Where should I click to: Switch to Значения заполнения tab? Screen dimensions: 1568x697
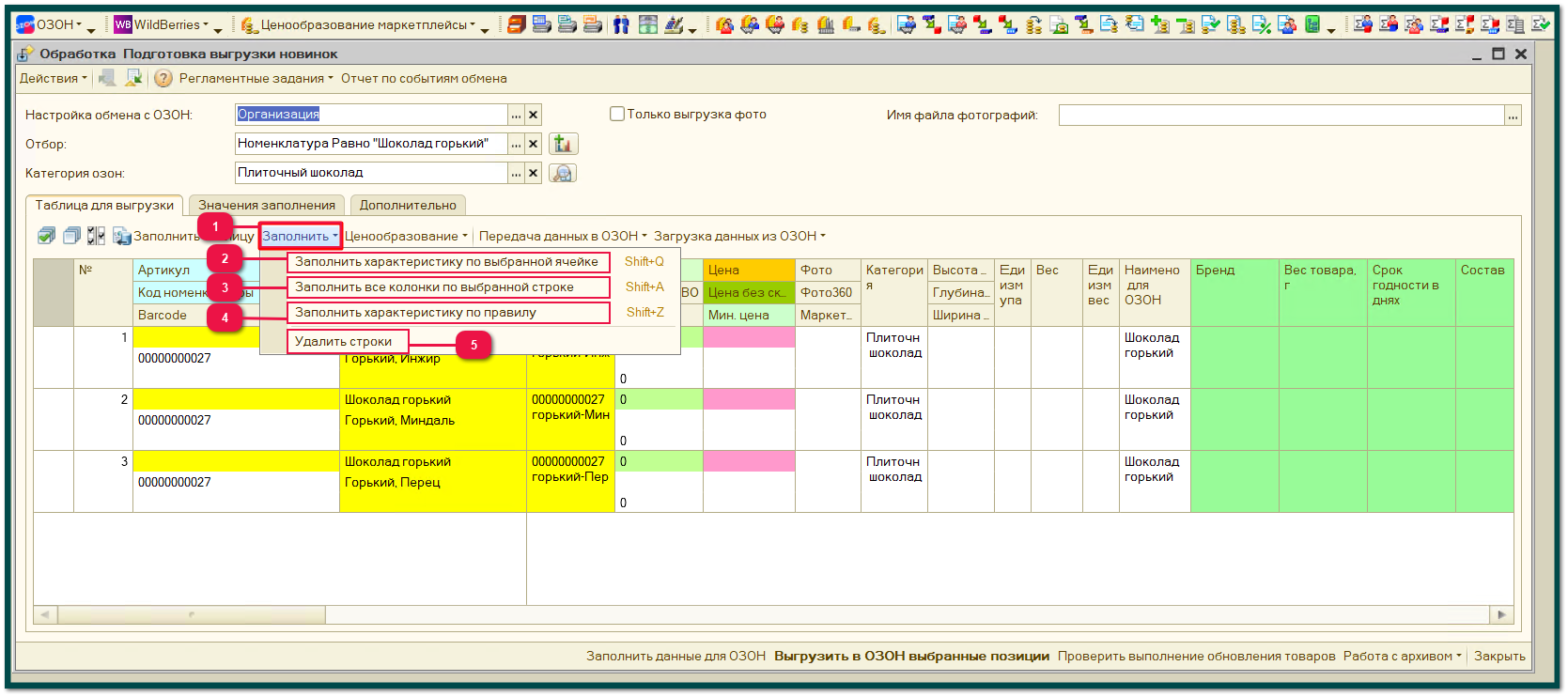[267, 205]
